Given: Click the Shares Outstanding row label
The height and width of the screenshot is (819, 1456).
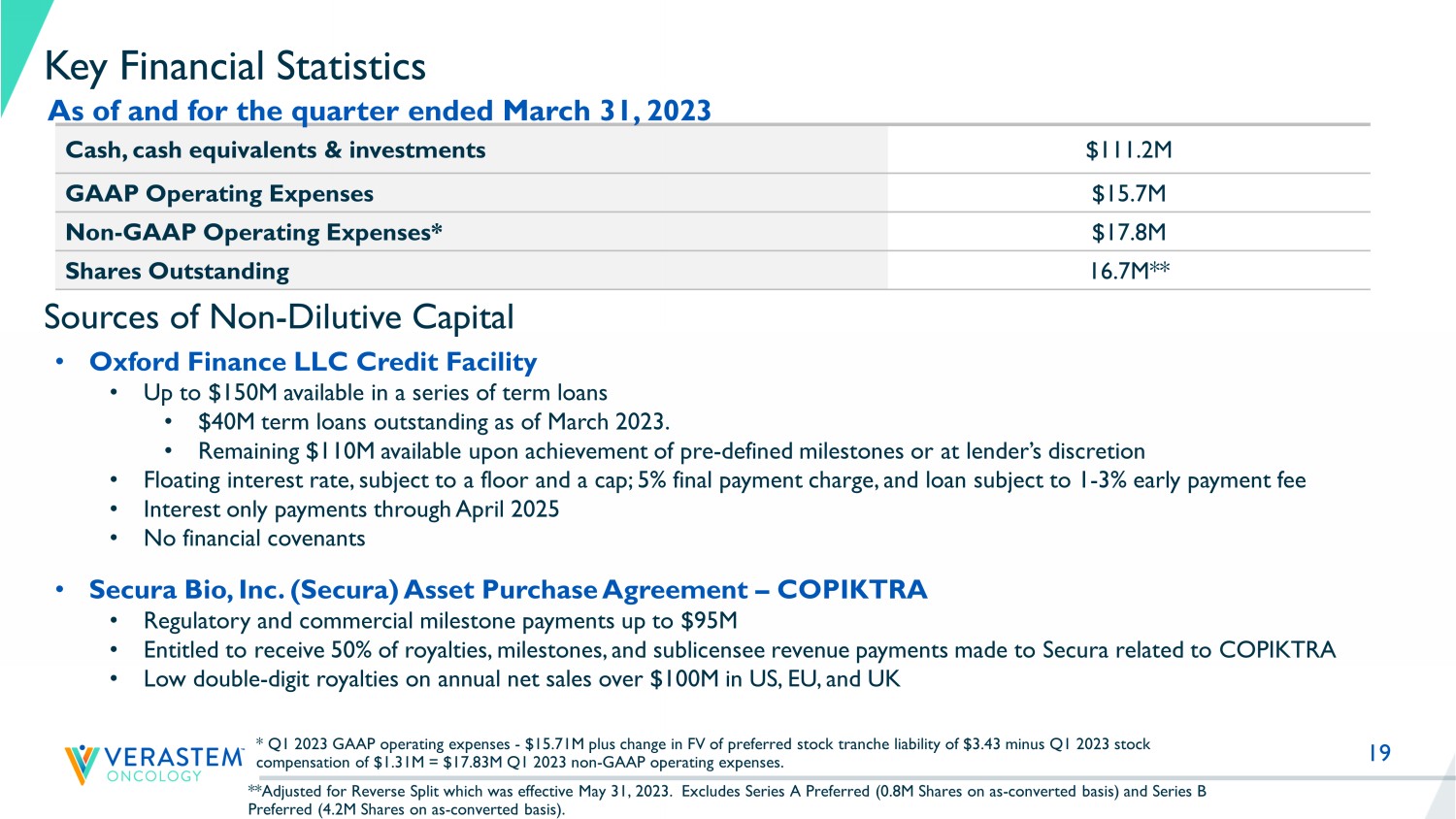Looking at the screenshot, I should click(178, 272).
